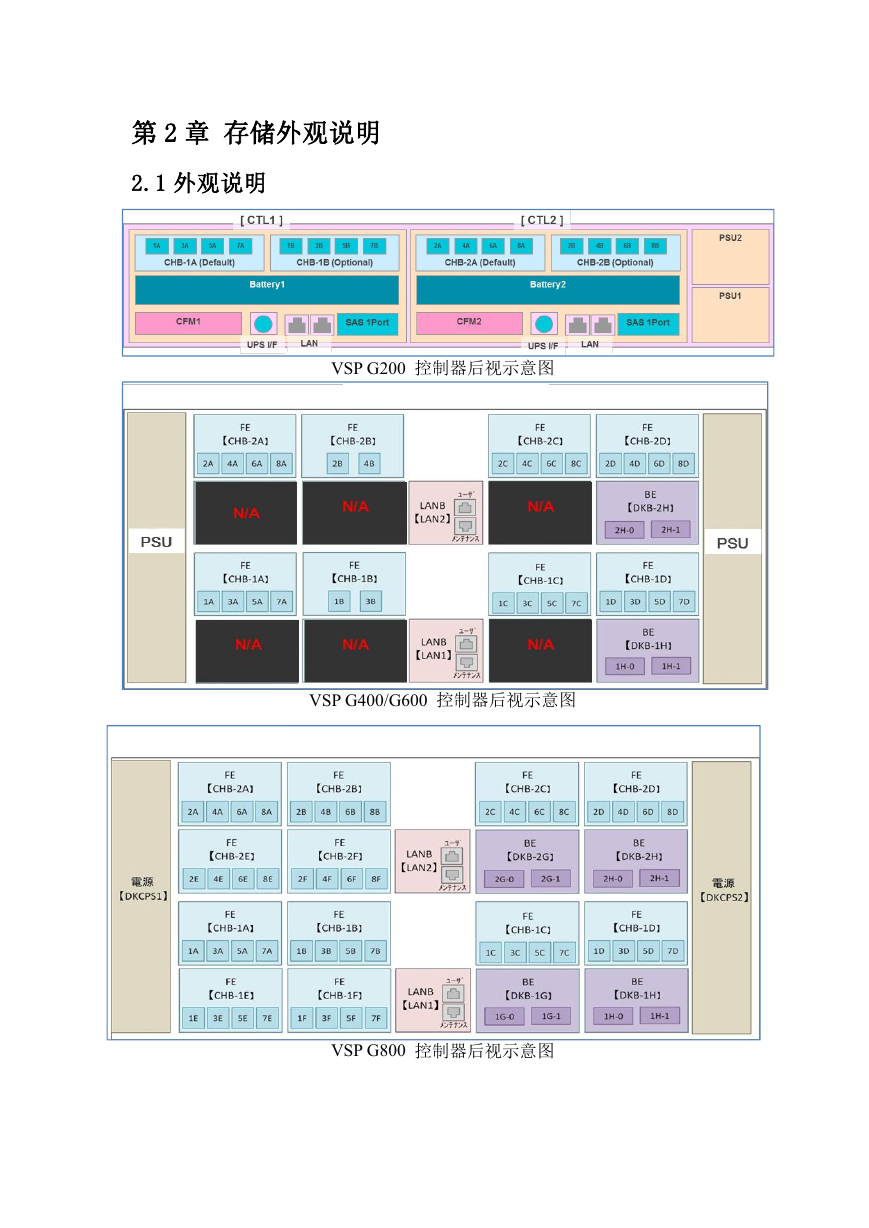This screenshot has height=1228, width=869.
Task: Select the 2.1 外观说明 subheading
Action: tap(199, 183)
